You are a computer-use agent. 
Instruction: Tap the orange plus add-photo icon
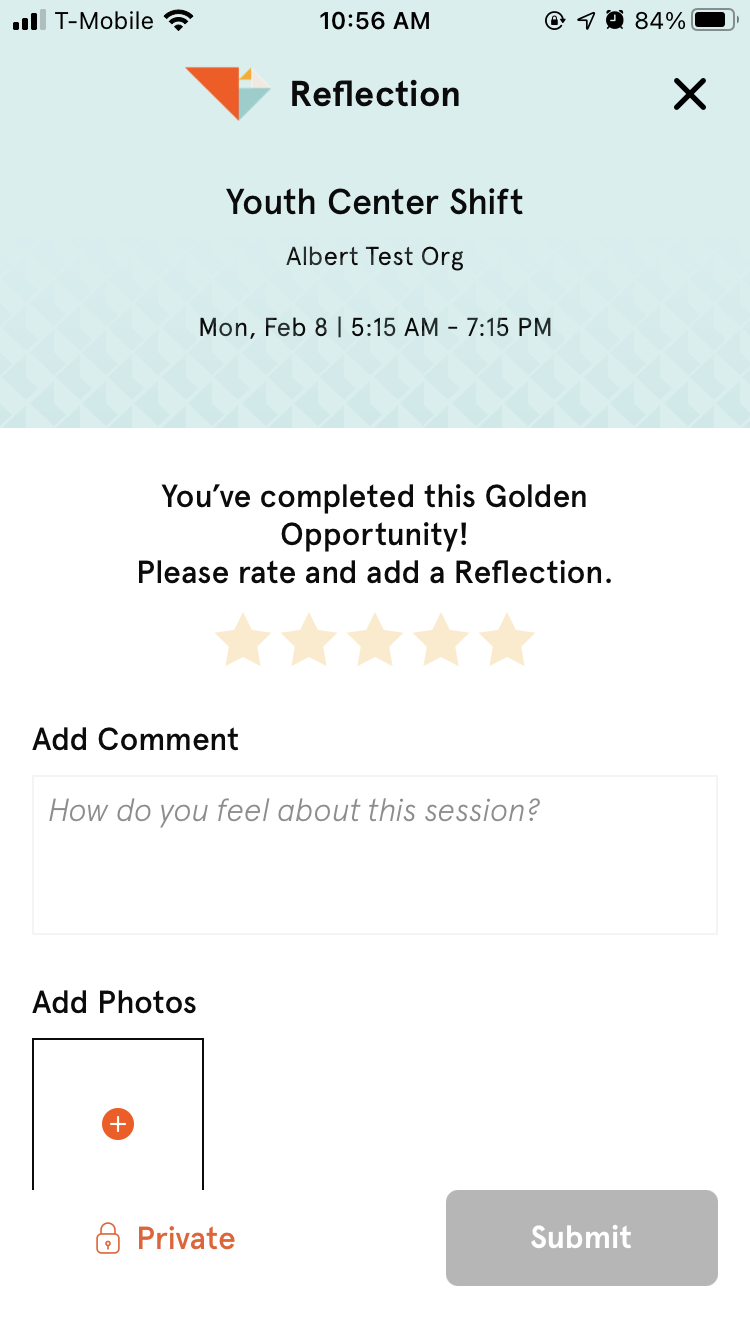click(118, 1124)
